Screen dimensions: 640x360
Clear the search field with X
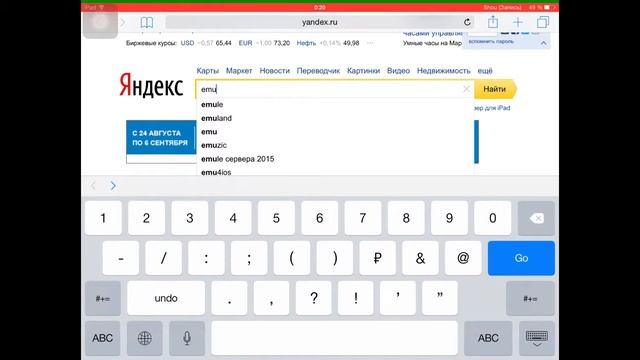click(466, 89)
